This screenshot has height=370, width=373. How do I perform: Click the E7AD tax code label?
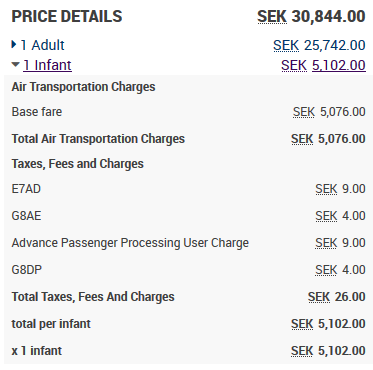tap(26, 189)
